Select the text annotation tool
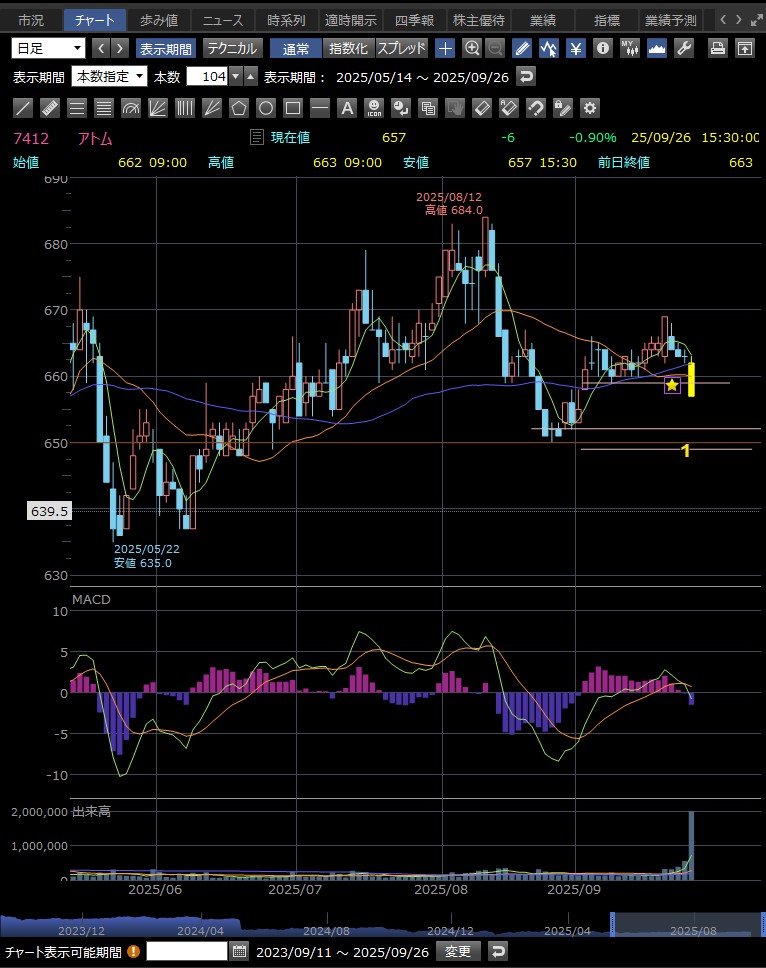Screen dimensions: 766x968 click(347, 108)
